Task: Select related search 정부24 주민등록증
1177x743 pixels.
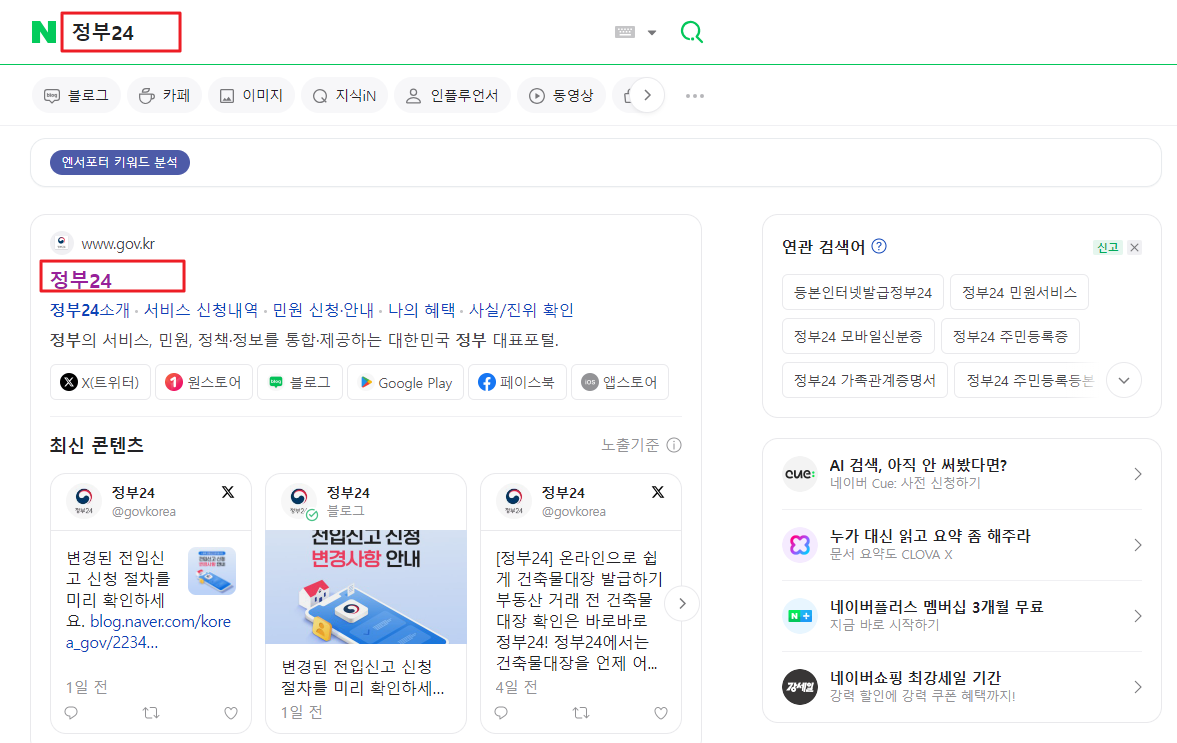Action: 1010,336
